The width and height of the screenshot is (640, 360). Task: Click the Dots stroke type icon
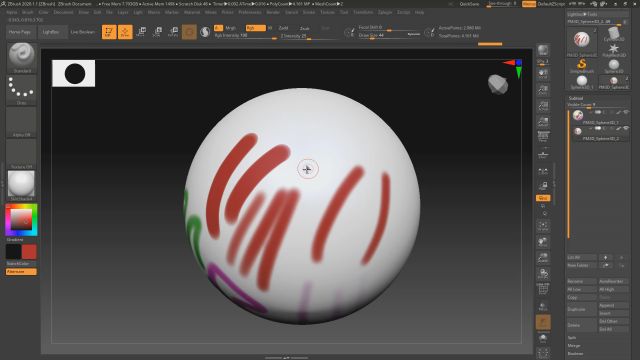click(21, 90)
